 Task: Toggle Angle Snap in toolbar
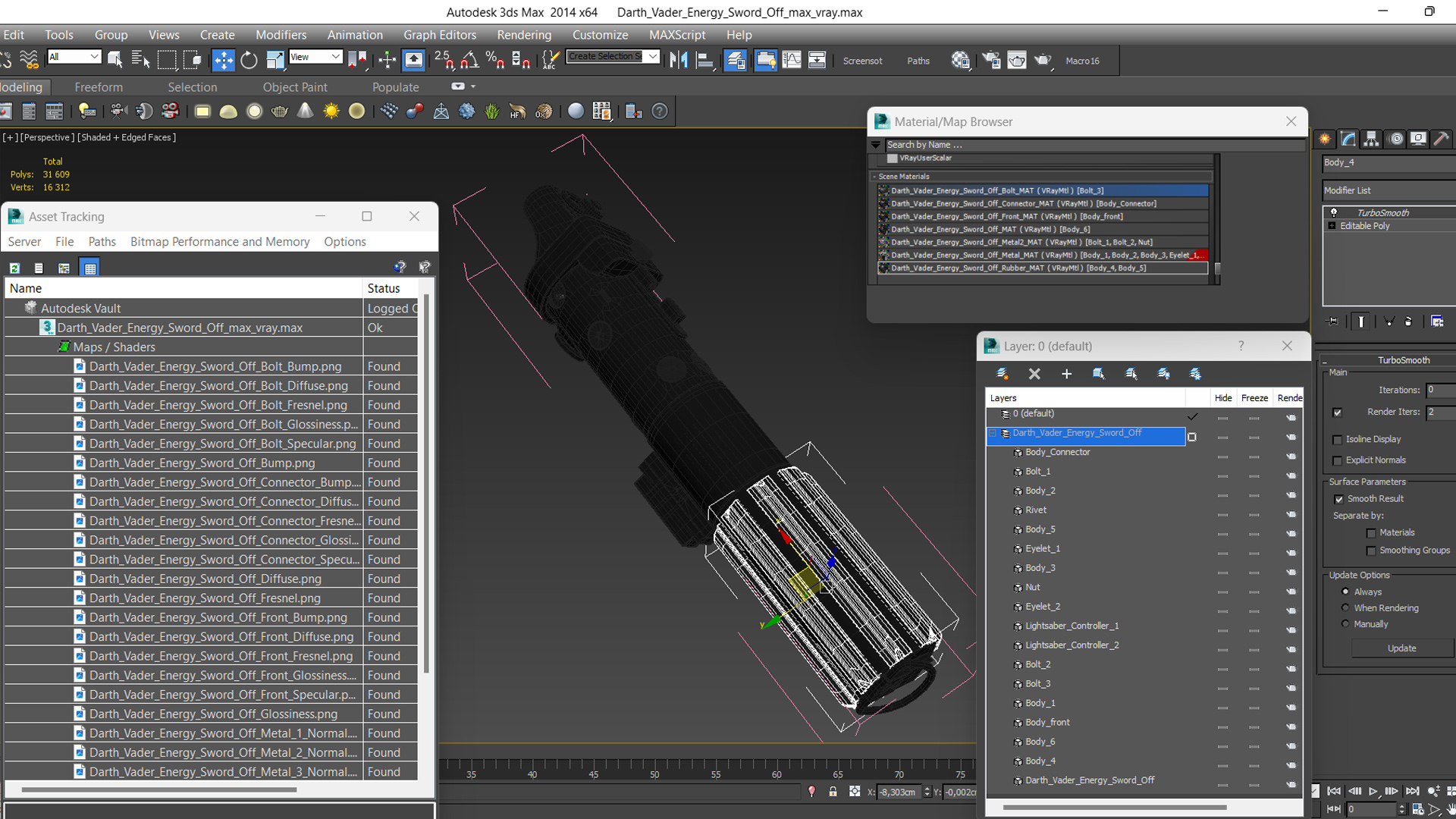pos(469,60)
